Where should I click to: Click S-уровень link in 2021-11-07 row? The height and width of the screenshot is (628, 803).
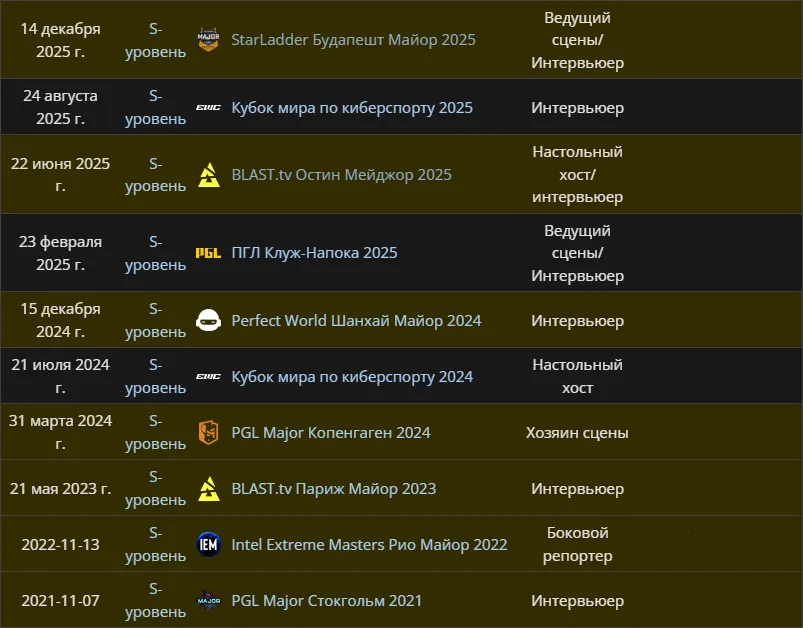pos(155,600)
